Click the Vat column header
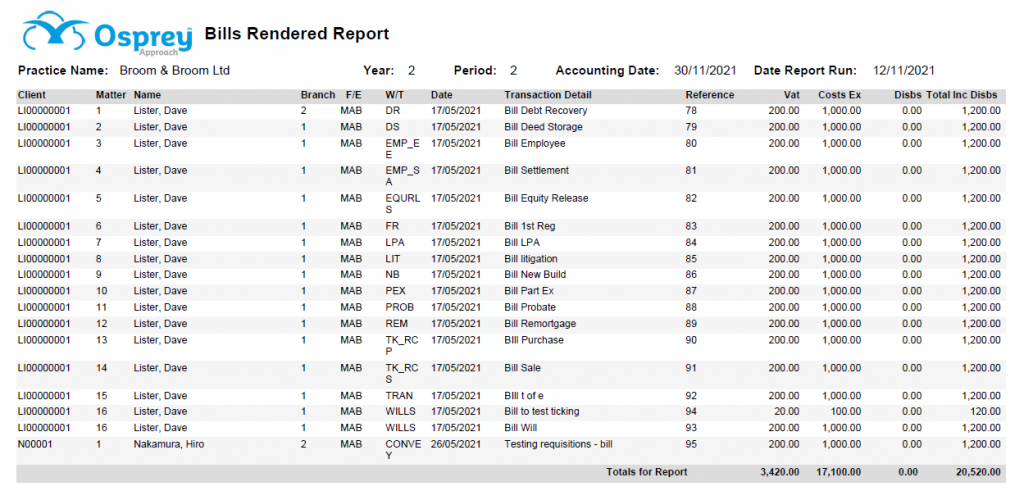The height and width of the screenshot is (491, 1024). pyautogui.click(x=791, y=95)
